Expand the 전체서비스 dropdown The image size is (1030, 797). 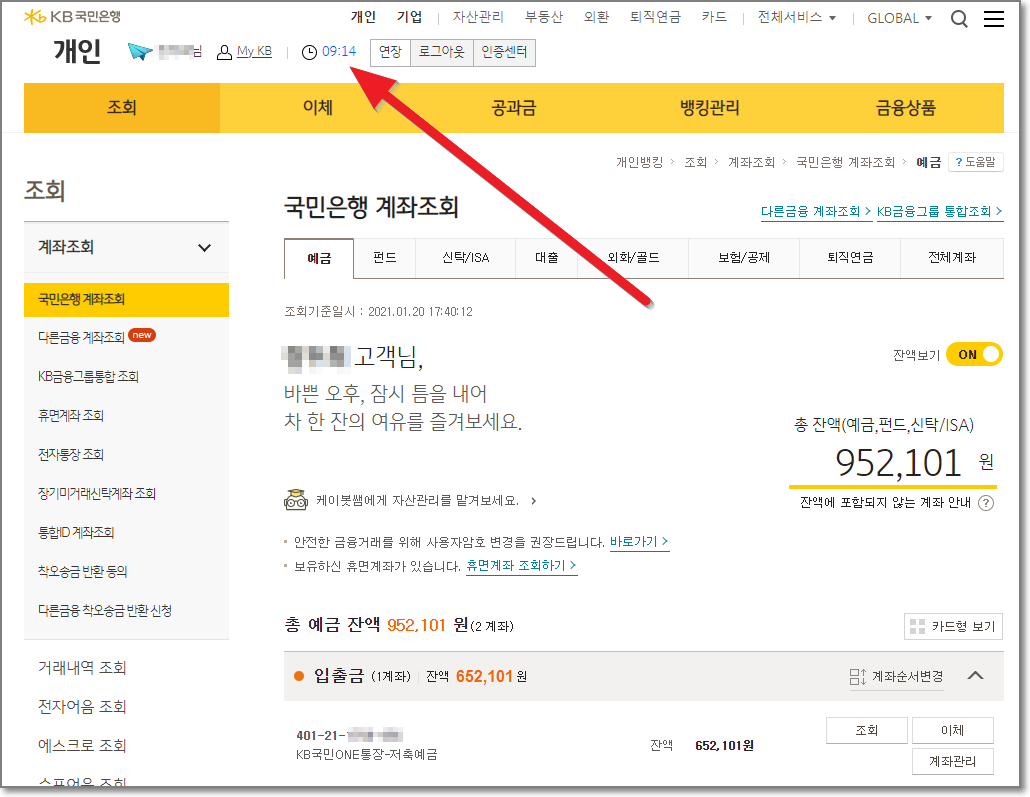(x=797, y=18)
